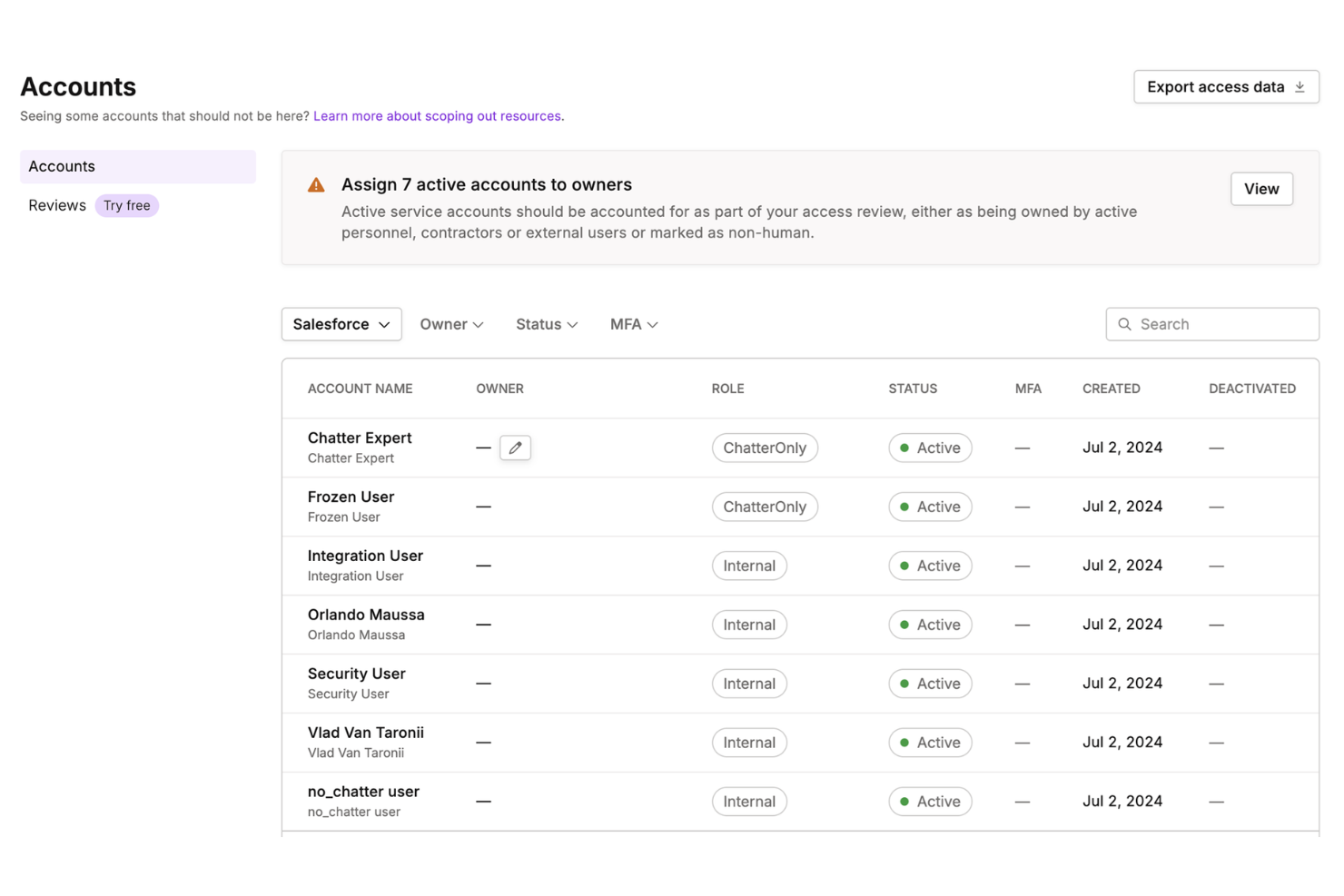Image resolution: width=1344 pixels, height=896 pixels.
Task: Expand the Status filter options
Action: pyautogui.click(x=546, y=324)
